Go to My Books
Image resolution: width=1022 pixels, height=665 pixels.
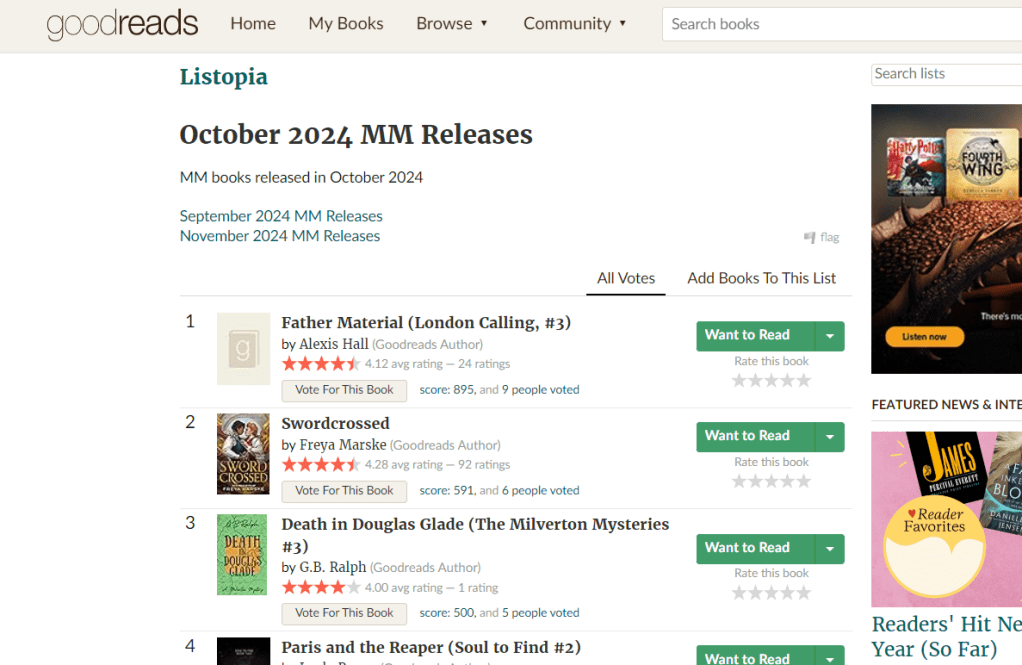[x=345, y=23]
